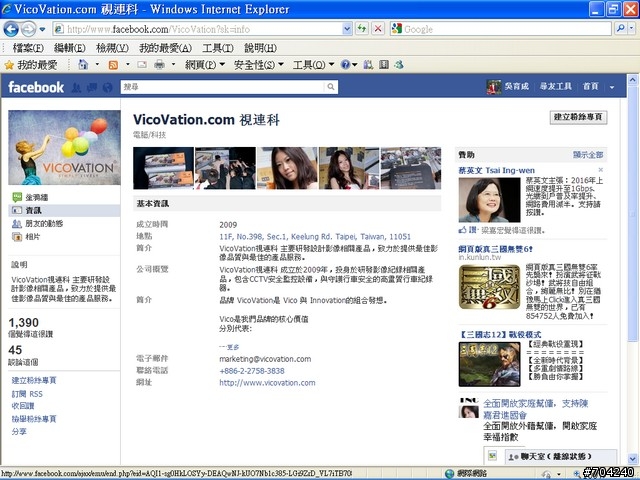Screen dimensions: 640x480
Task: Click the 吳育成 profile link
Action: (x=516, y=87)
